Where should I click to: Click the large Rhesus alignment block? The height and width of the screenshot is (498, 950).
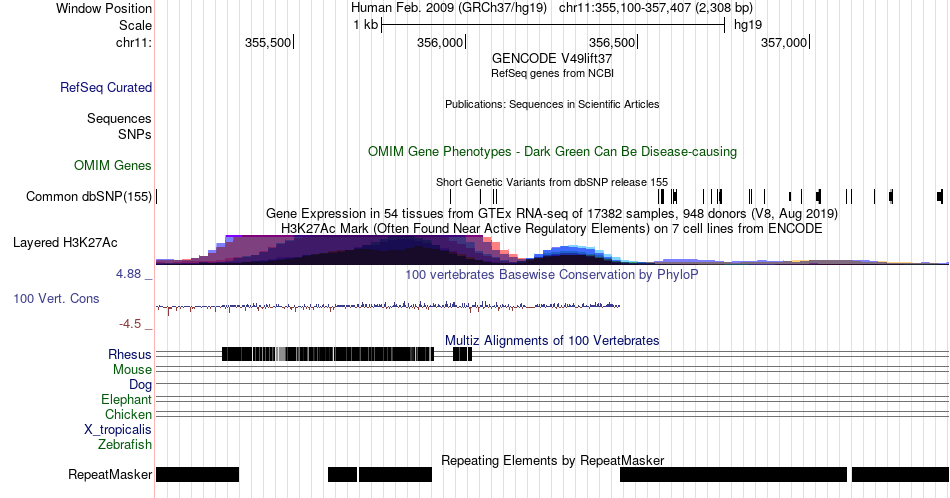(328, 354)
